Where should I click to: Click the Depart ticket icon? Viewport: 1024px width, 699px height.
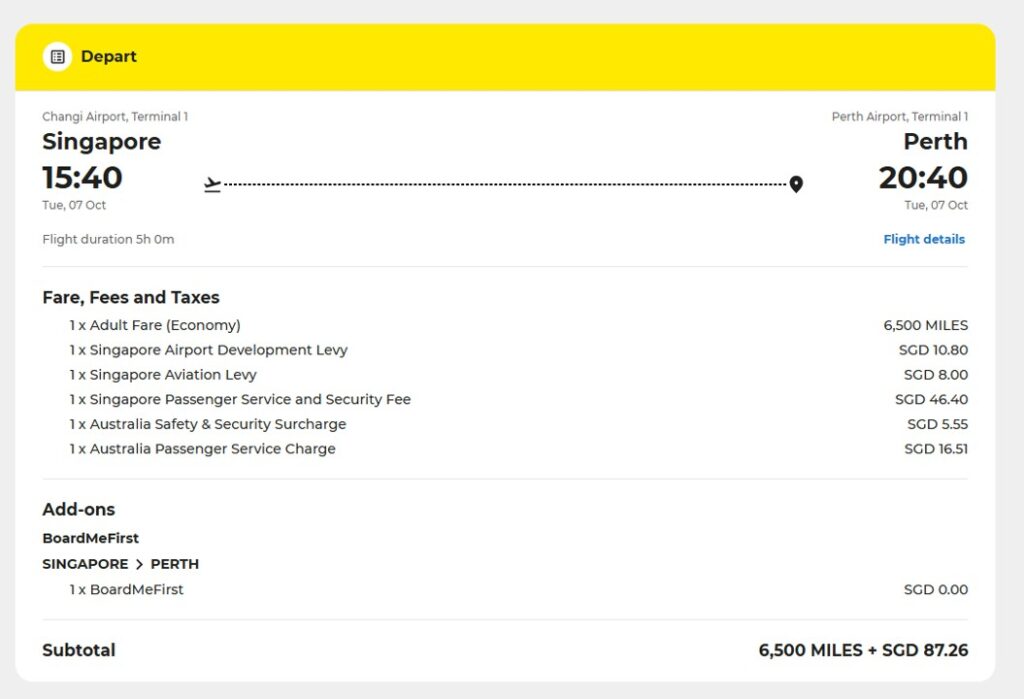[x=59, y=57]
